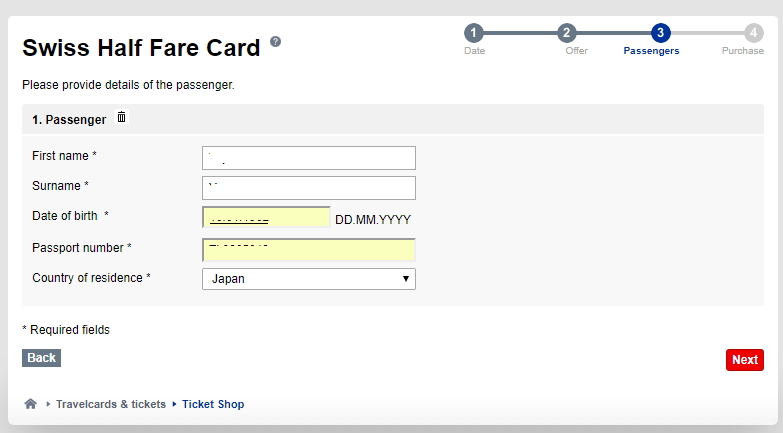Open the Country of residence dropdown
783x433 pixels.
(x=309, y=279)
